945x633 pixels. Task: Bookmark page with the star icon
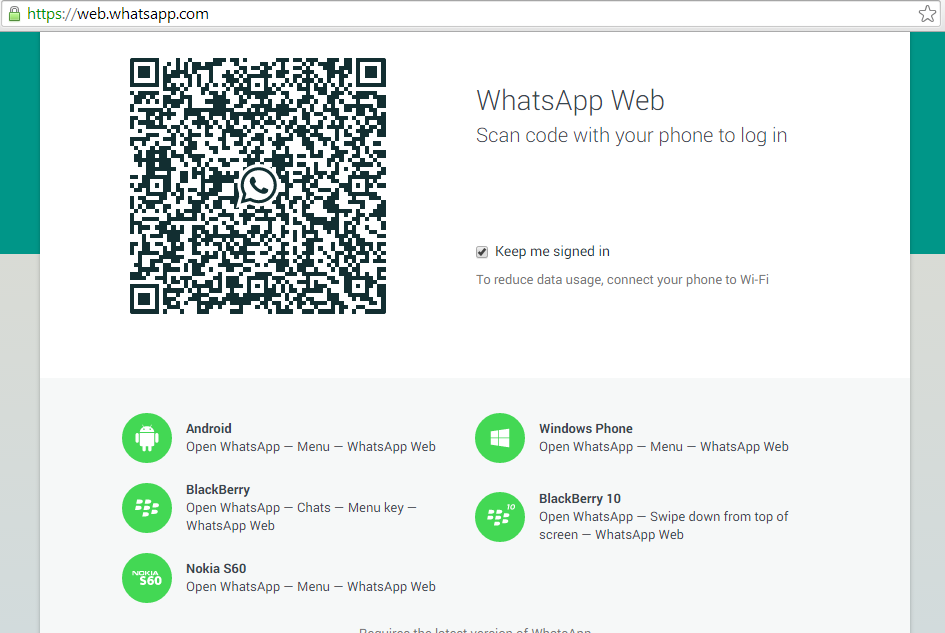[927, 14]
